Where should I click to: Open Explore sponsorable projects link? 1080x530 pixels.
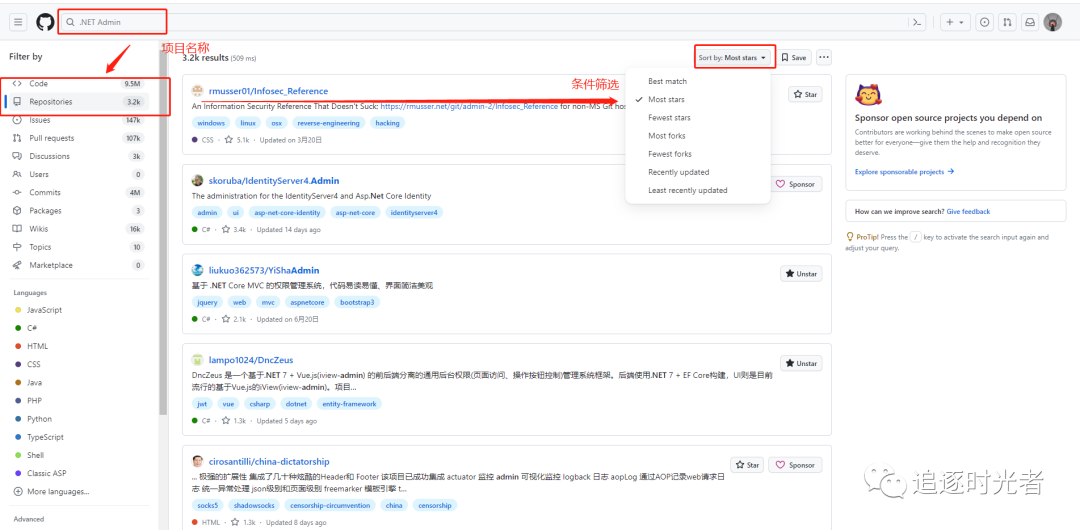pyautogui.click(x=904, y=172)
